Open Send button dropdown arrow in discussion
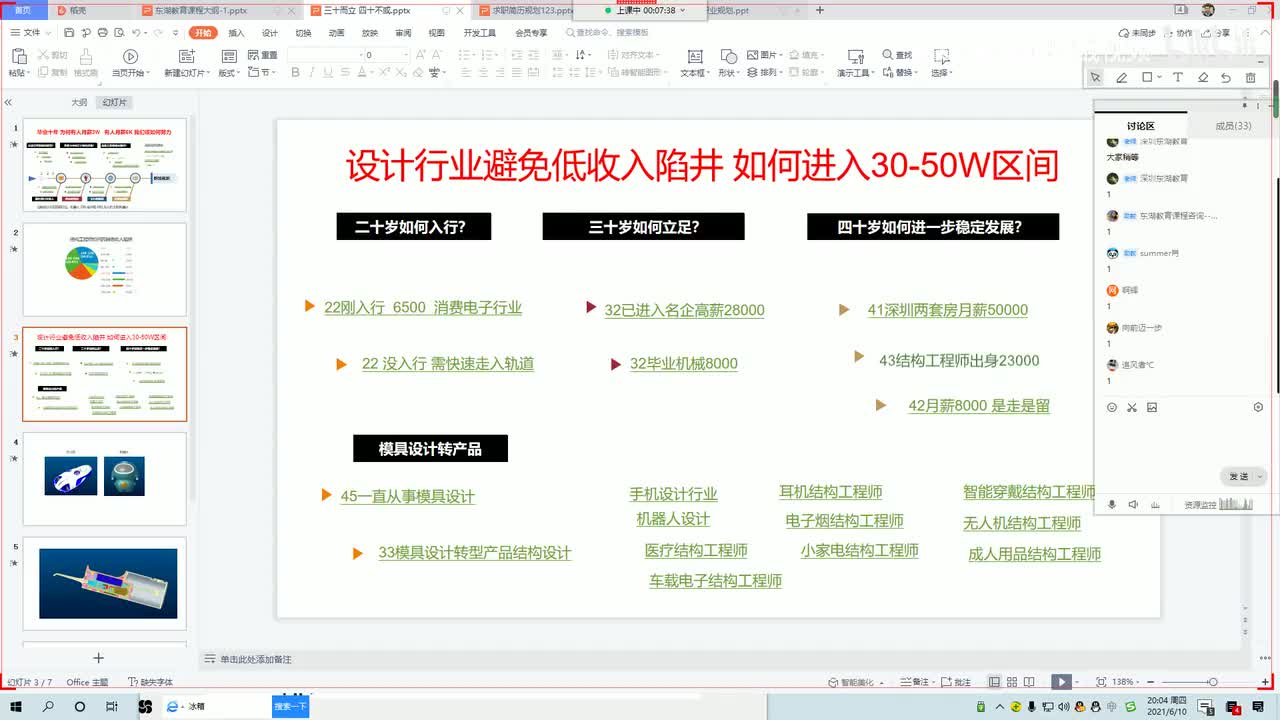Image resolution: width=1280 pixels, height=720 pixels. (1260, 476)
